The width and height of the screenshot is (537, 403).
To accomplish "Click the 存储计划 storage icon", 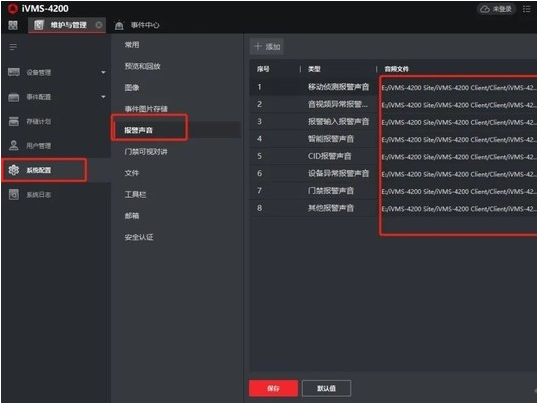I will (x=14, y=121).
